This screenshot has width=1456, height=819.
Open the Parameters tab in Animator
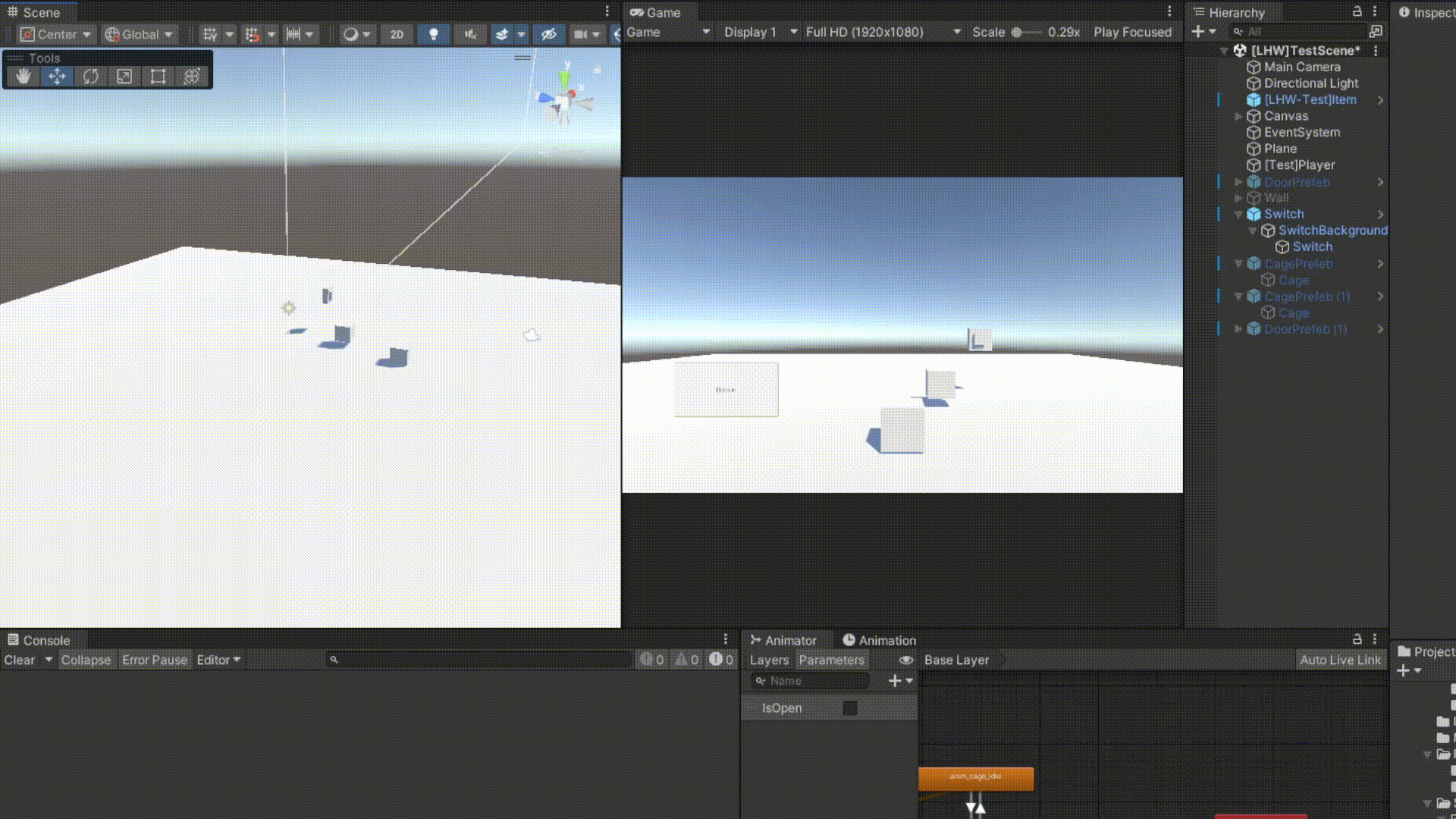point(831,660)
